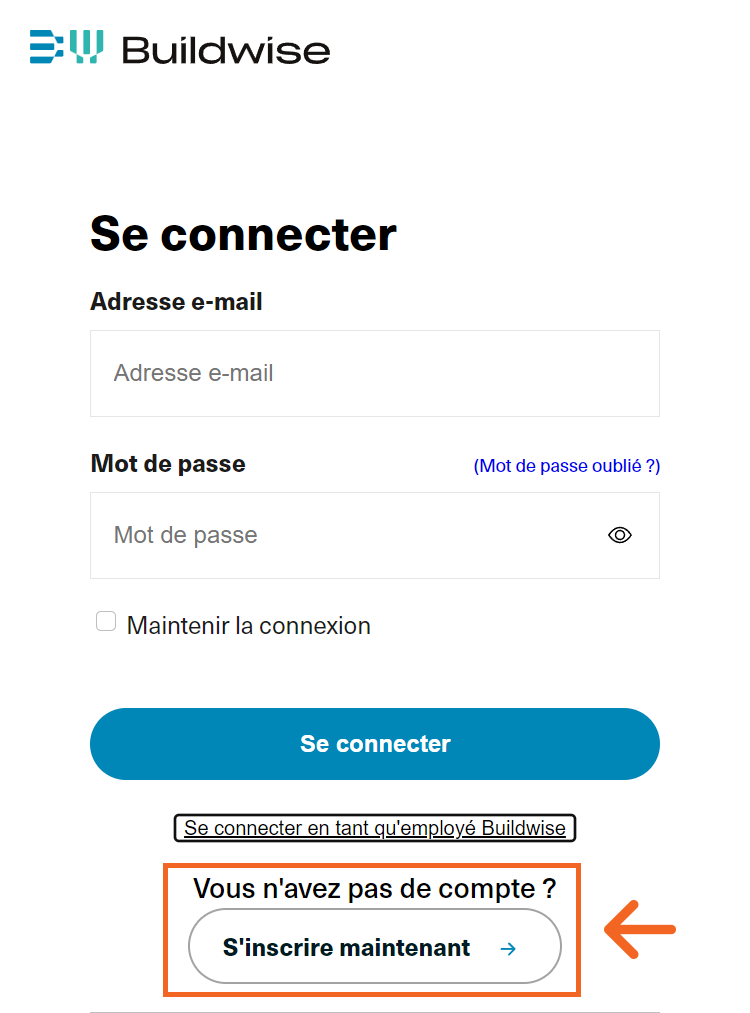
Task: Click the Adresse e-mail field label
Action: coord(176,301)
